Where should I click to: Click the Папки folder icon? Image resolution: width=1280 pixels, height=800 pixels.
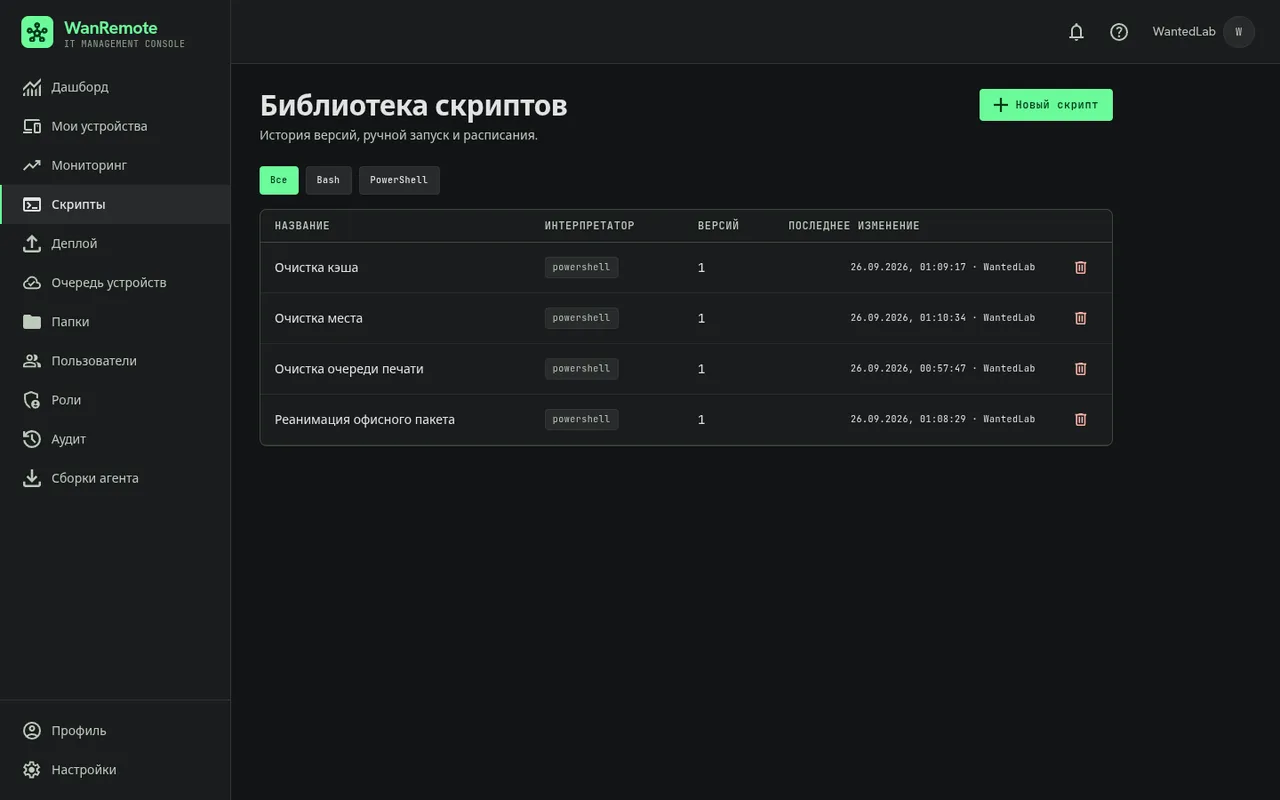pyautogui.click(x=32, y=321)
